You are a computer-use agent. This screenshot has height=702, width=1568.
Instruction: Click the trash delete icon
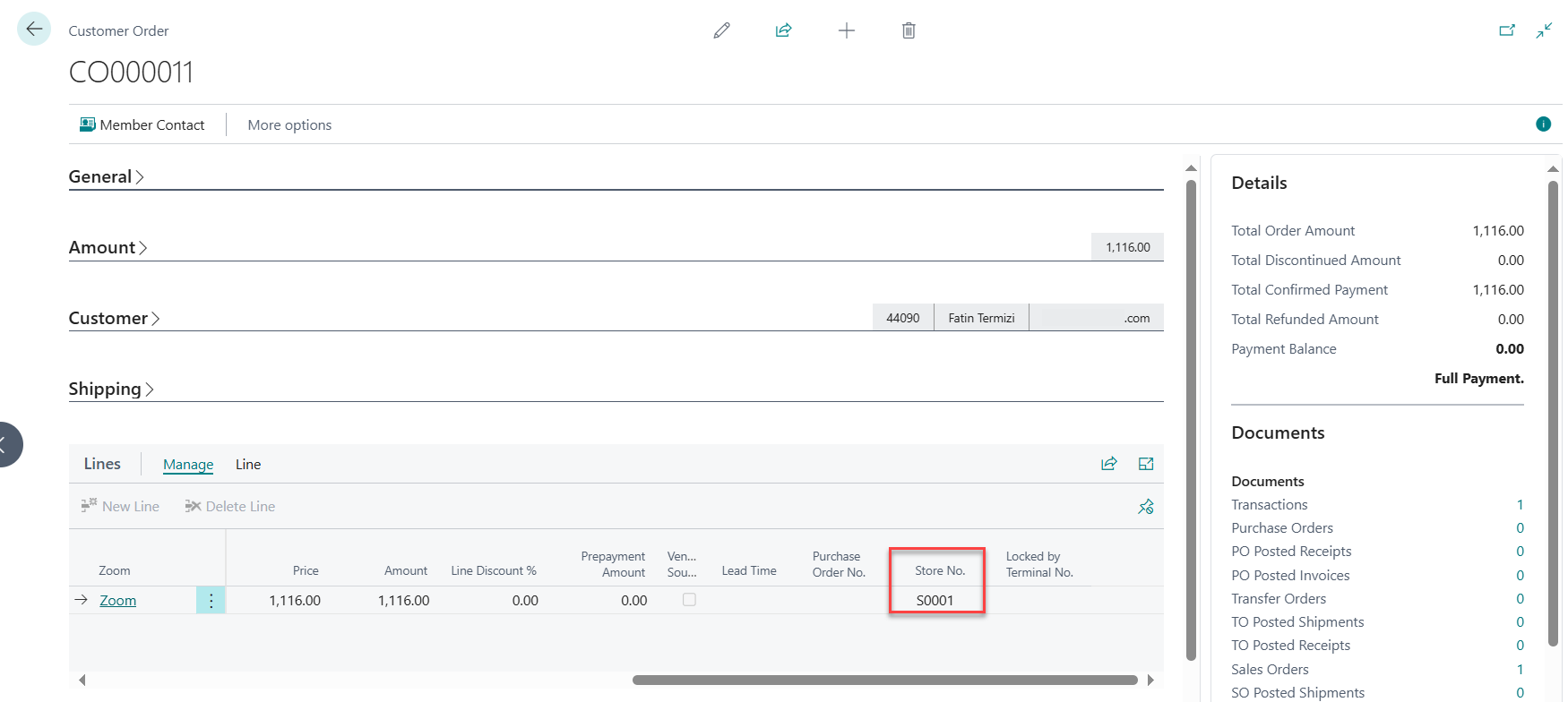tap(909, 30)
